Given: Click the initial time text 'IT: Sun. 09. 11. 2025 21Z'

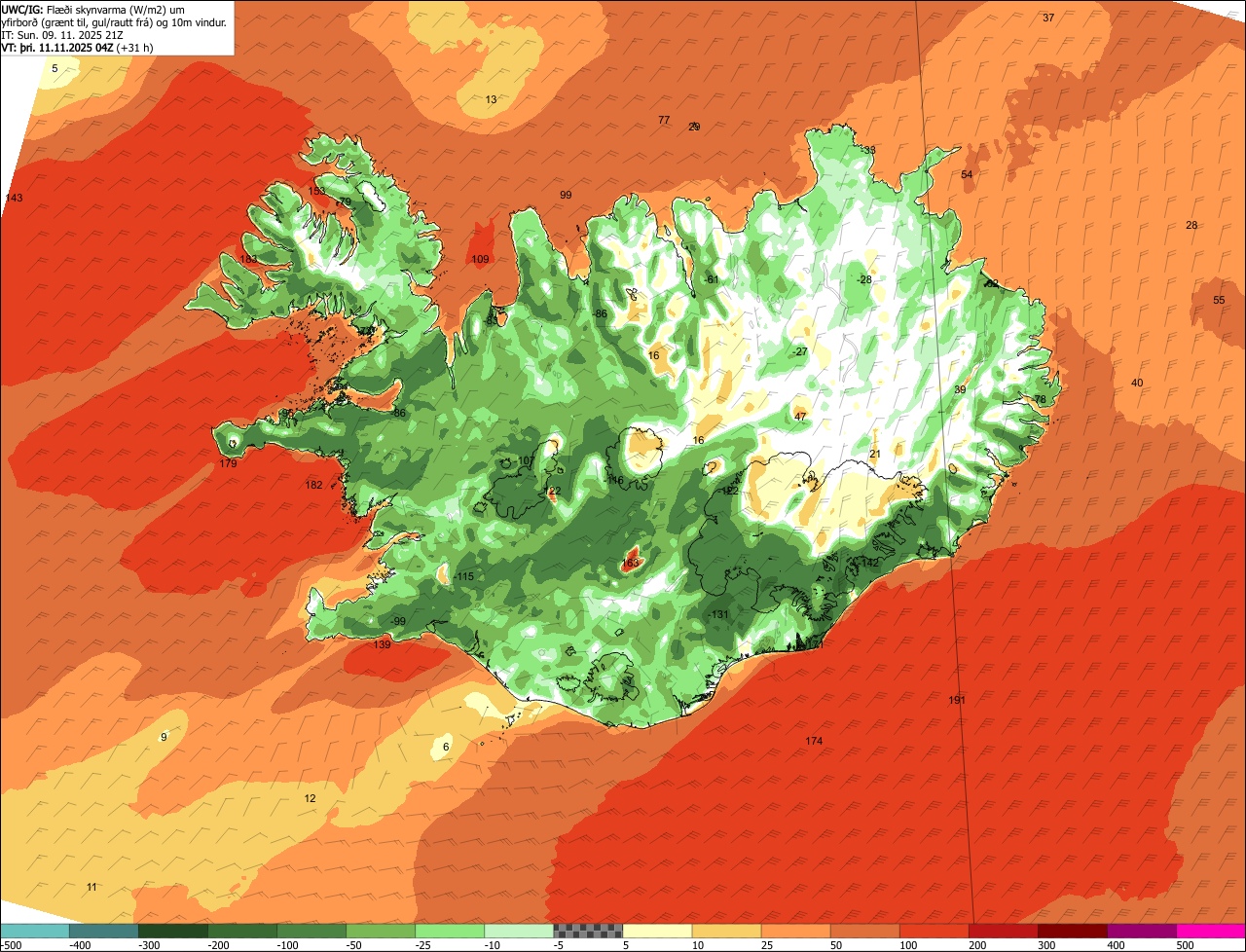Looking at the screenshot, I should point(64,34).
